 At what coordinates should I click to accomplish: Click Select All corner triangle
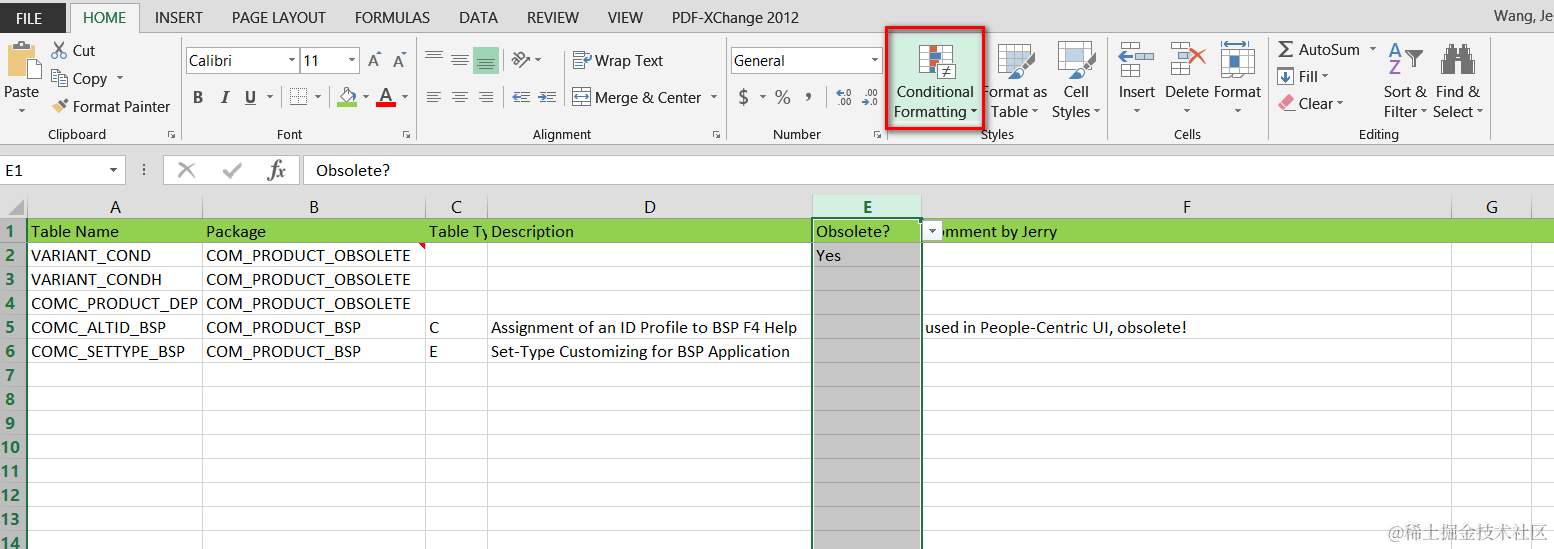pos(14,207)
